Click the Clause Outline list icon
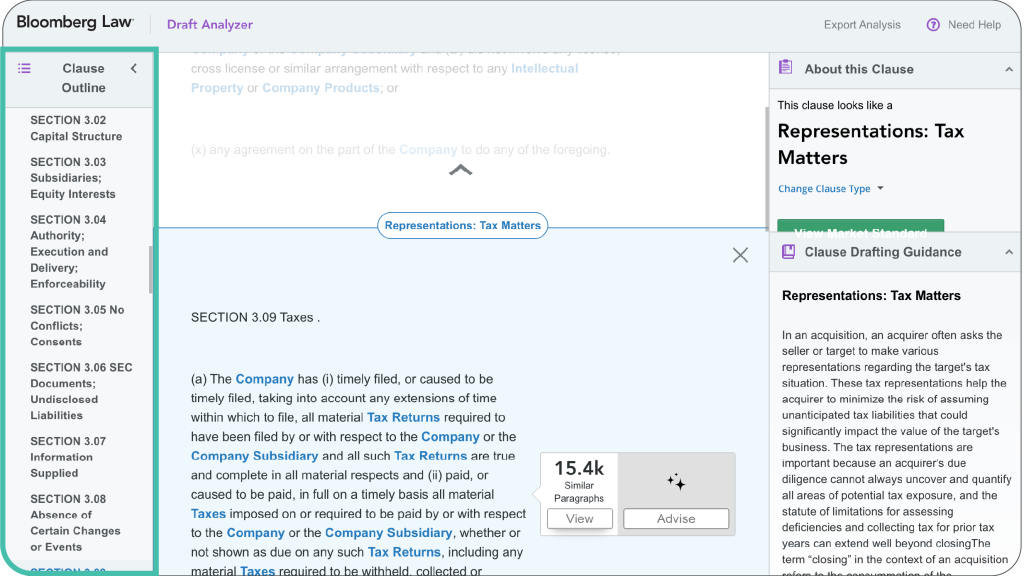This screenshot has width=1024, height=576. click(x=24, y=68)
